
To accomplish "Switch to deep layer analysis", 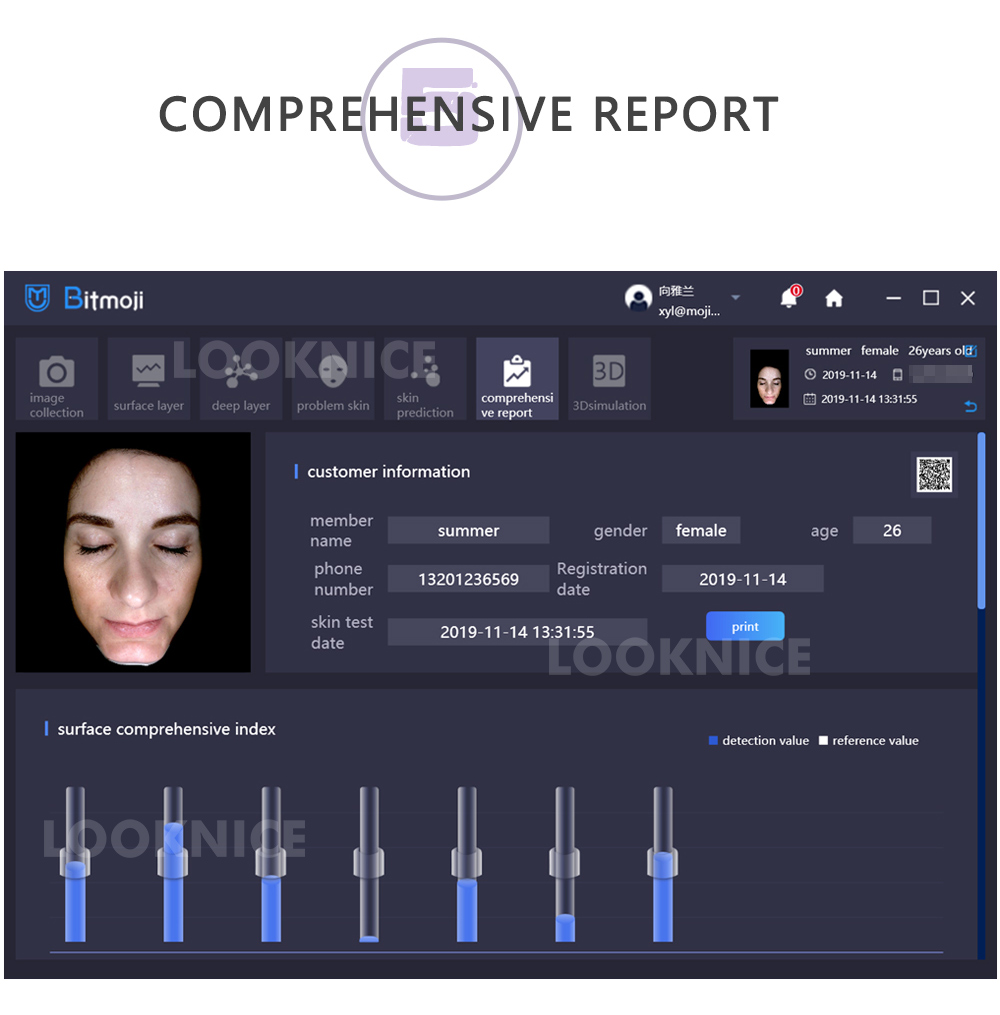I will pyautogui.click(x=240, y=379).
